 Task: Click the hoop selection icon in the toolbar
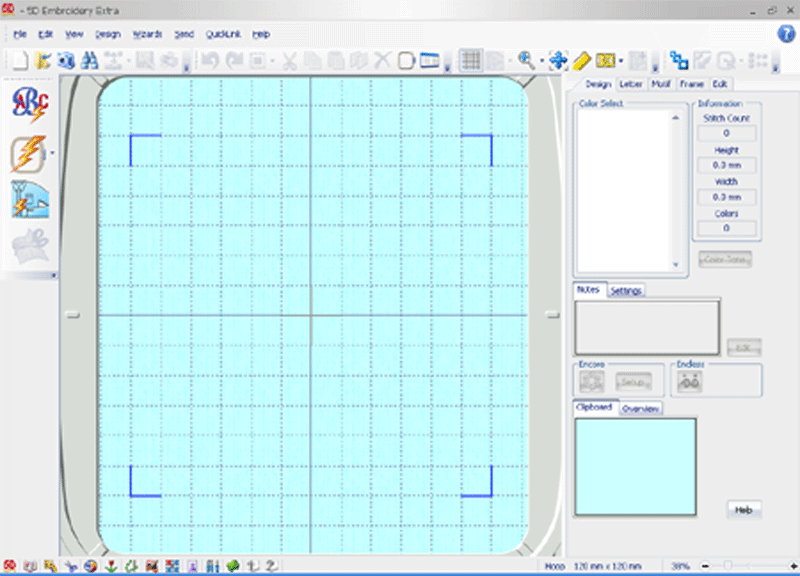[406, 61]
